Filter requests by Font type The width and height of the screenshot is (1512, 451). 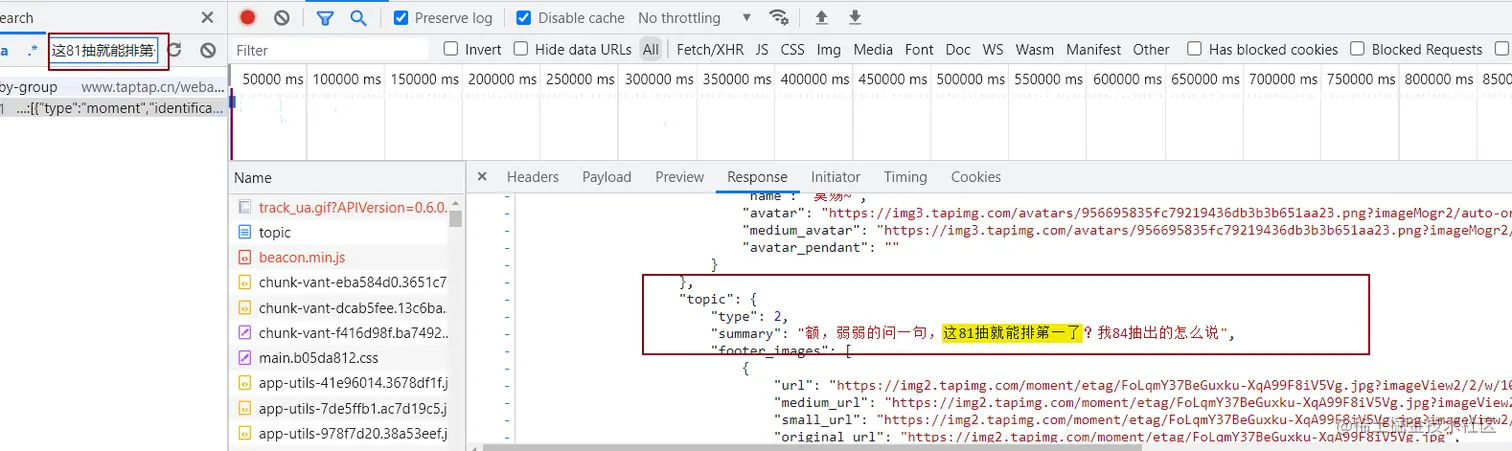pos(919,49)
